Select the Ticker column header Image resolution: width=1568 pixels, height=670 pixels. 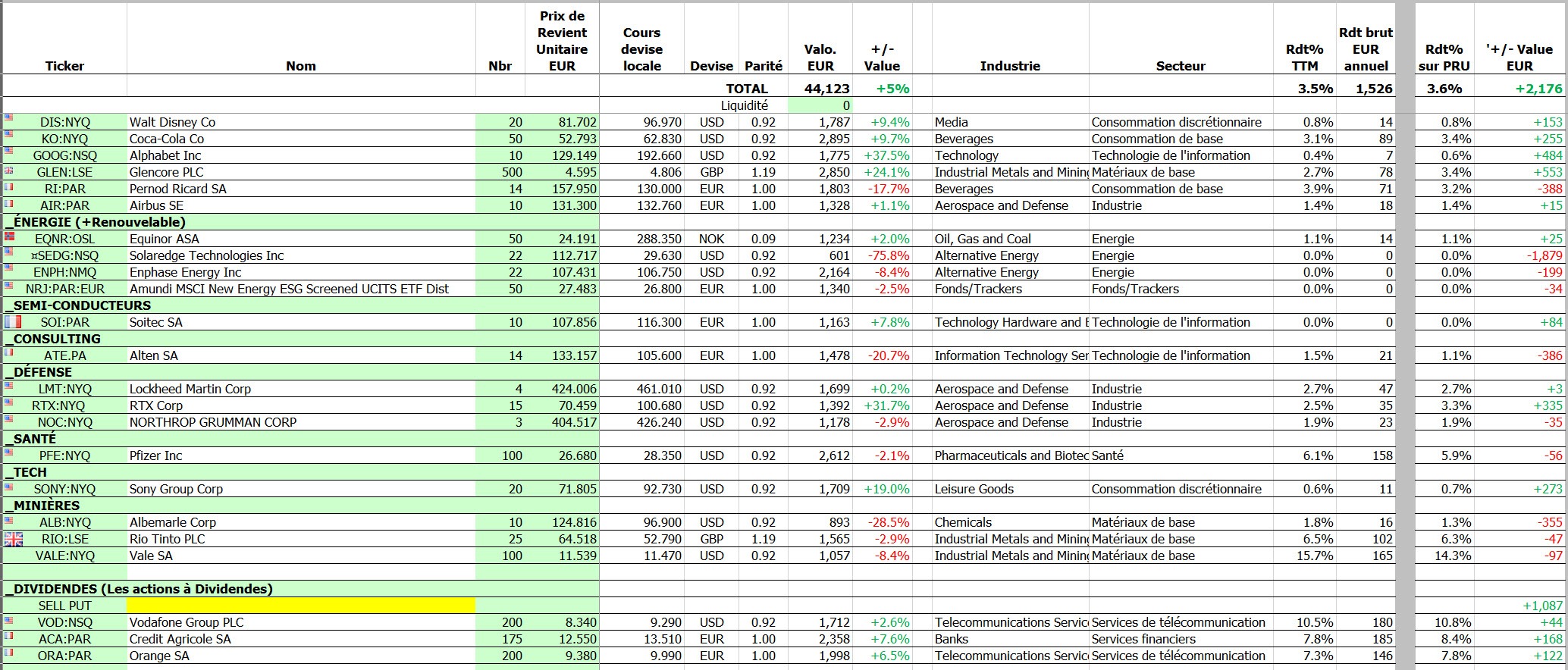point(64,66)
